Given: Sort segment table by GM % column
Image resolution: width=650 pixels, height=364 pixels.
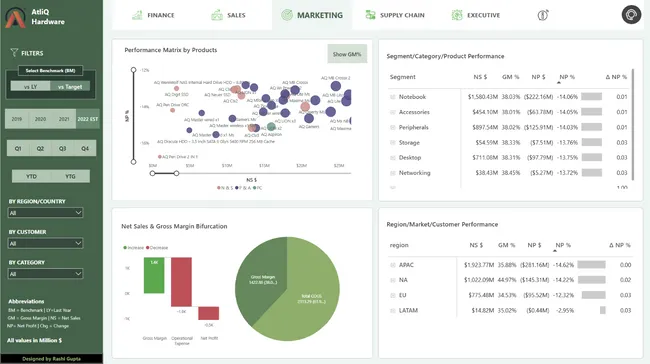Looking at the screenshot, I should [510, 77].
